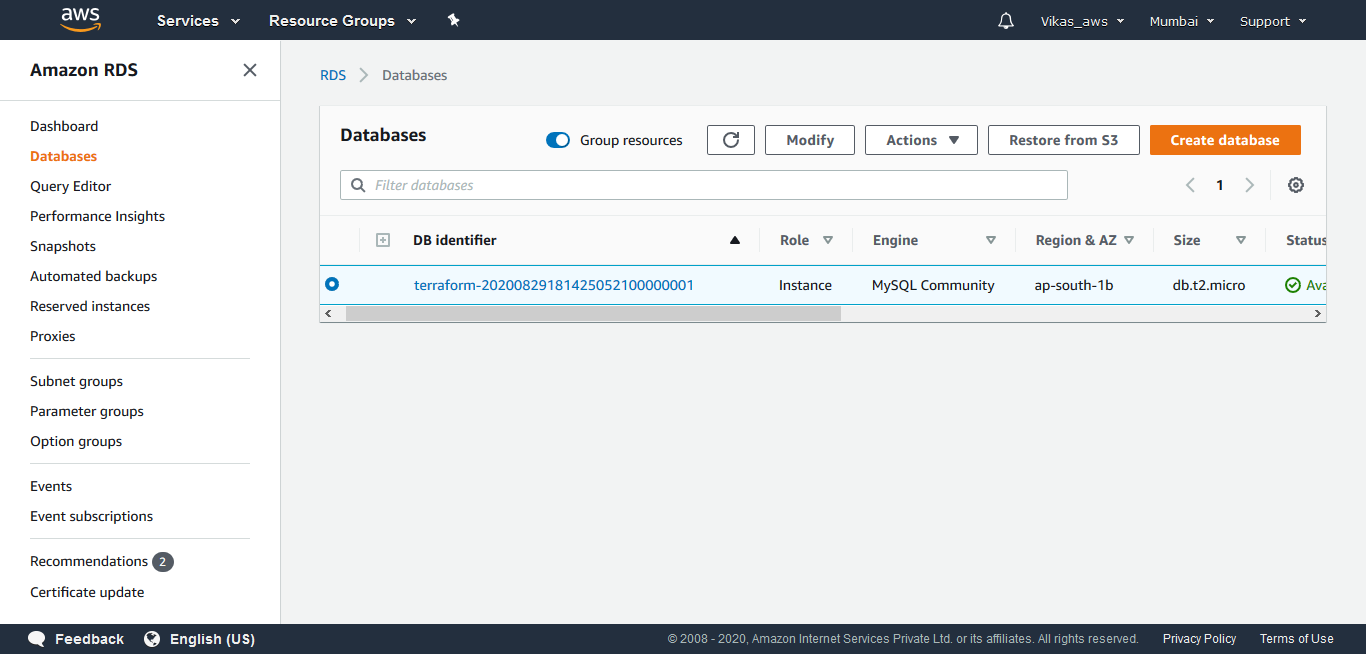1366x654 pixels.
Task: Sort by Role column arrow
Action: click(828, 240)
